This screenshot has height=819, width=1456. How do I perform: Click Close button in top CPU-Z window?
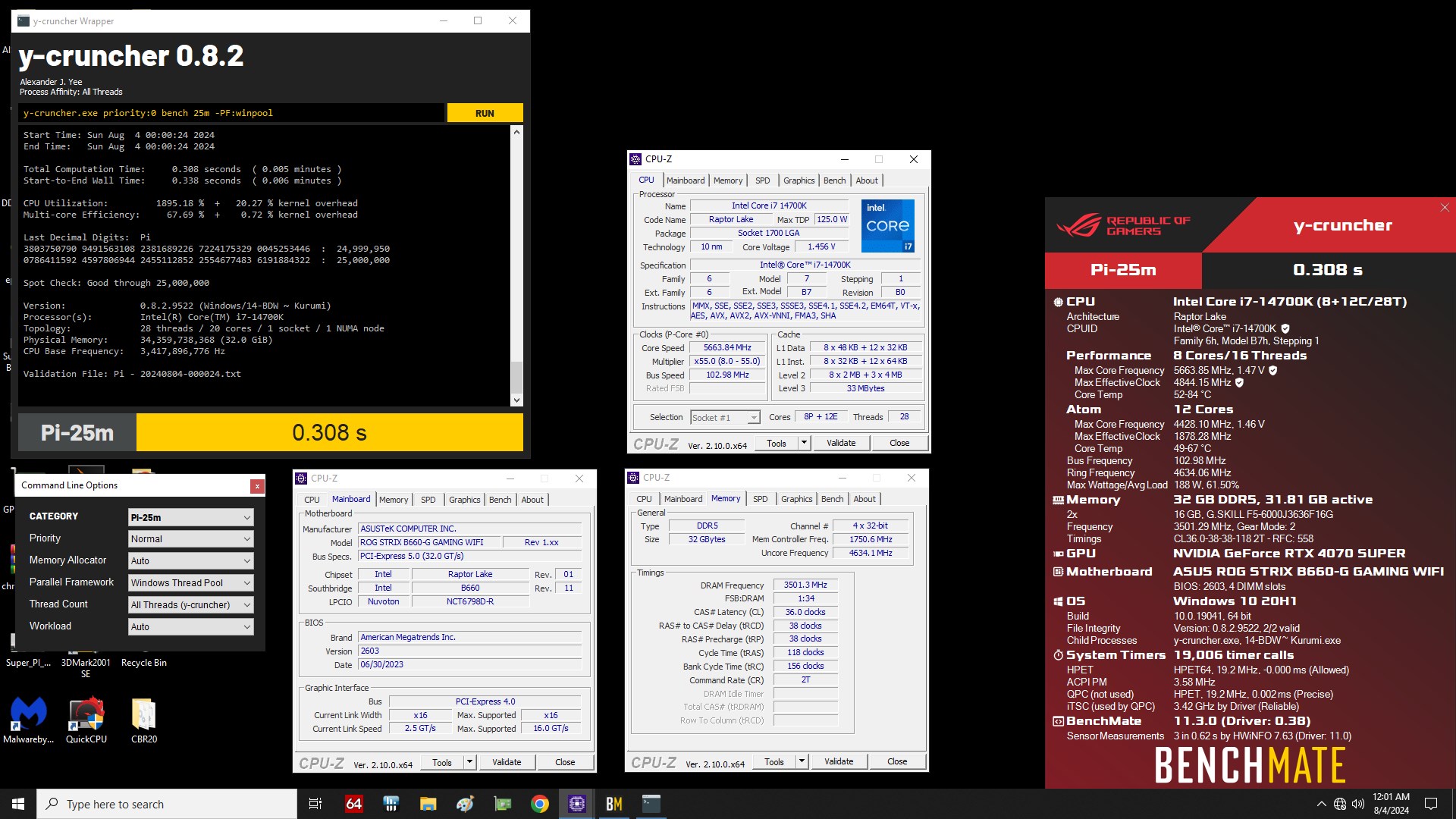pyautogui.click(x=899, y=444)
